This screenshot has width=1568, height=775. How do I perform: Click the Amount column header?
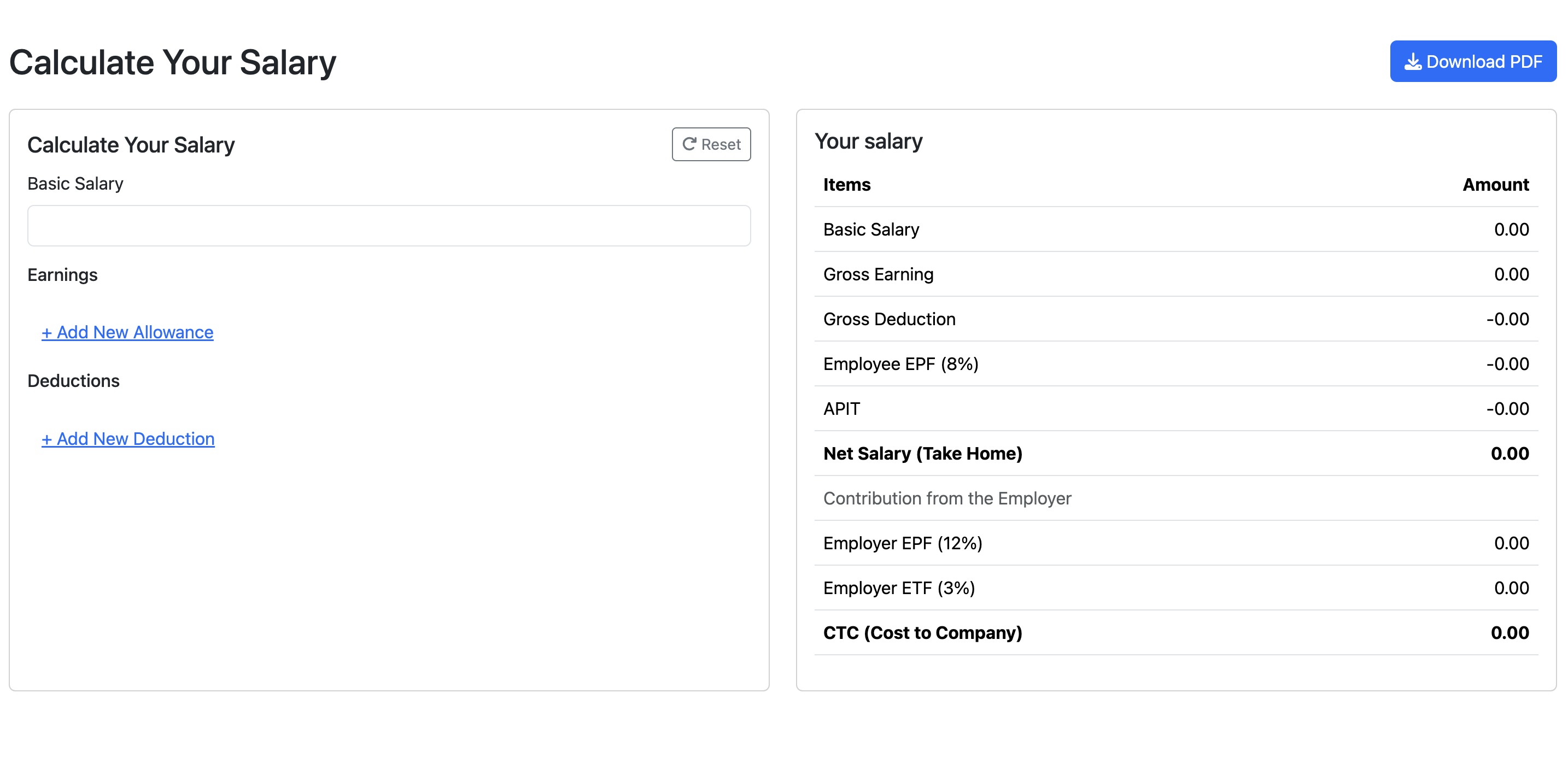click(1495, 184)
